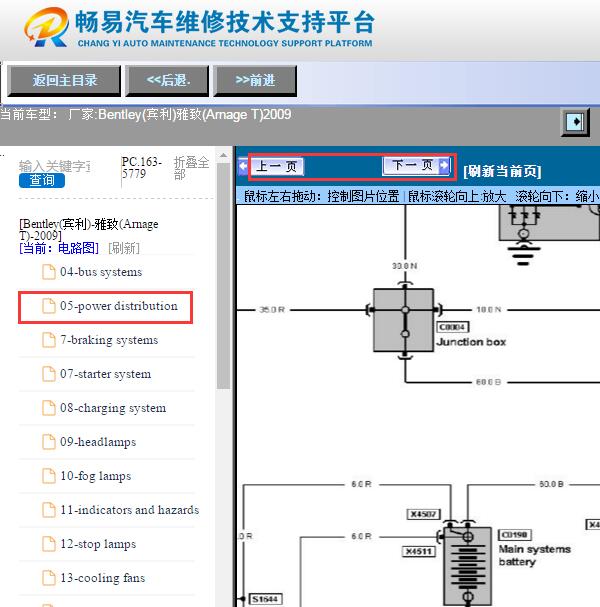Click the document icon beside 7-braking systems

49,340
